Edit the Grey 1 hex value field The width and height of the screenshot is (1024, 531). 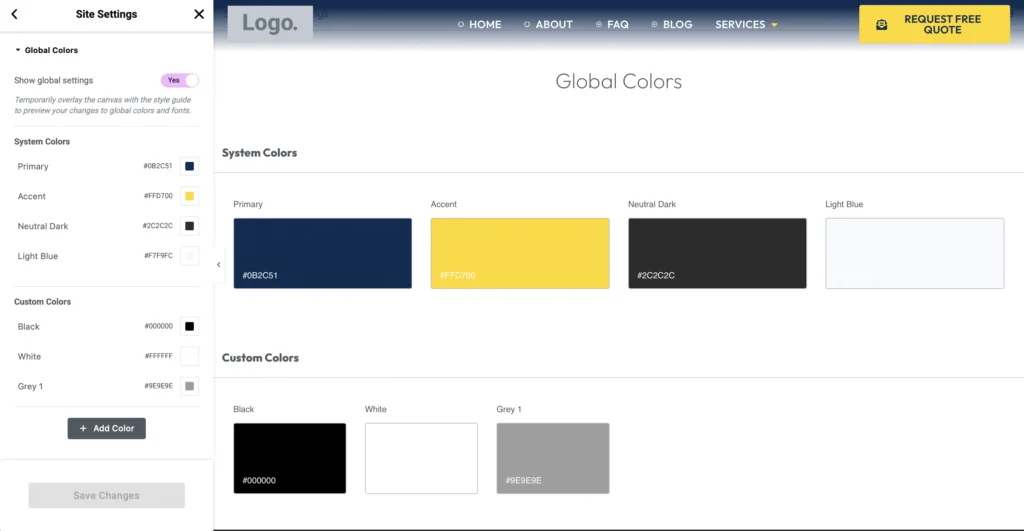tap(157, 386)
